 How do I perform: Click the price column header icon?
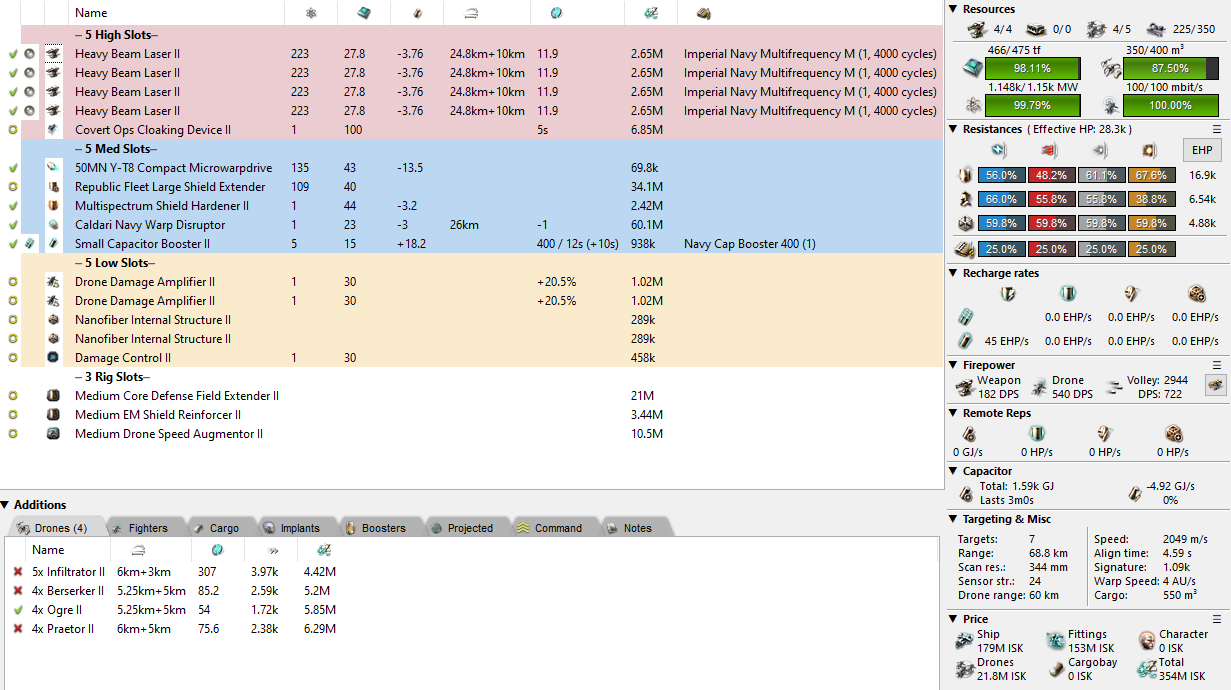coord(651,13)
